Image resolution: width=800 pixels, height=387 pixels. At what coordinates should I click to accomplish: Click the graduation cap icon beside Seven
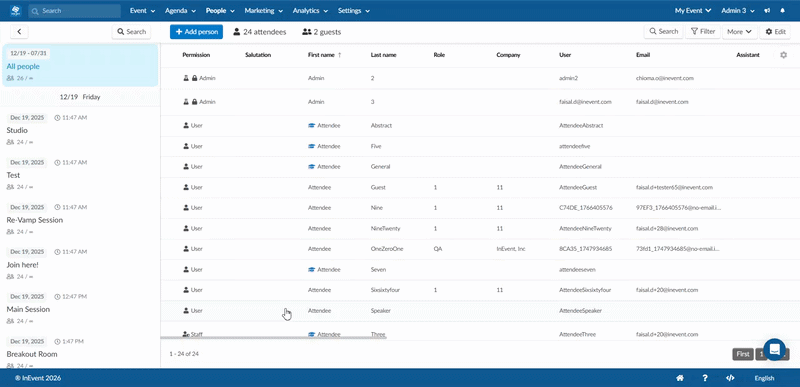tap(312, 269)
